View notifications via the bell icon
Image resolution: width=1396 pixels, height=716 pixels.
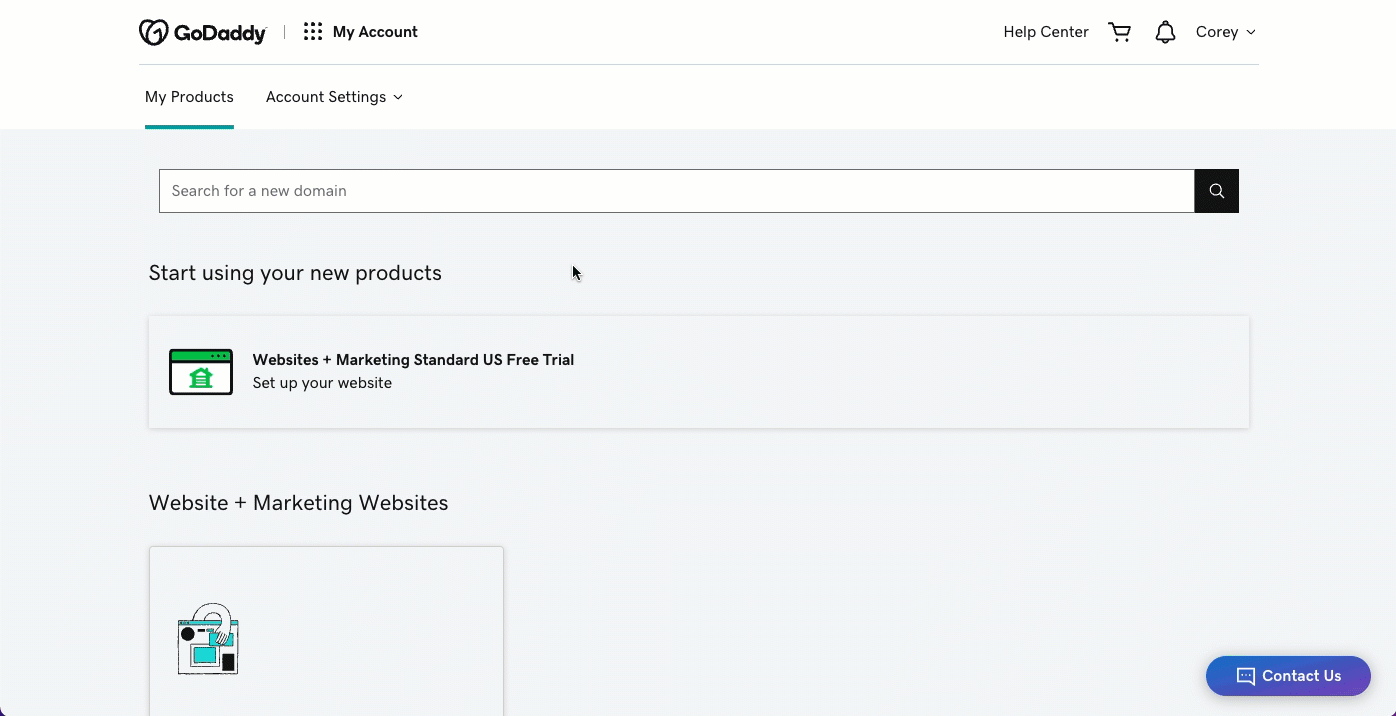tap(1165, 32)
